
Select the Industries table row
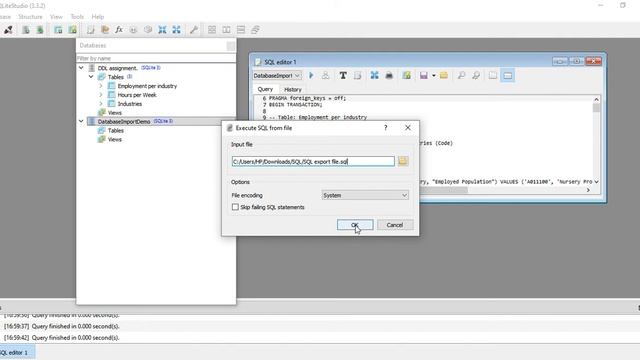tap(130, 104)
